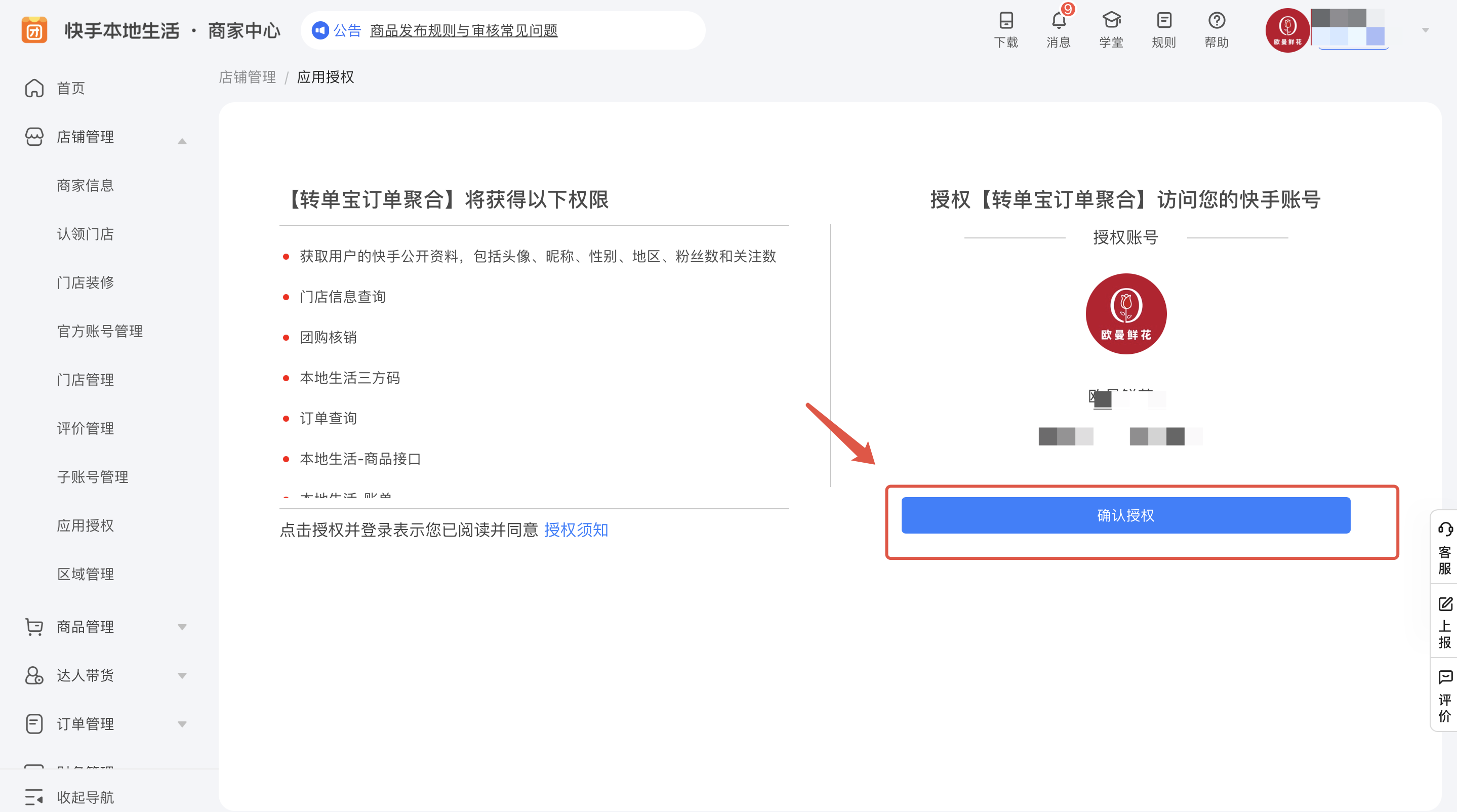
Task: Open the 授权须知 link
Action: pos(576,530)
